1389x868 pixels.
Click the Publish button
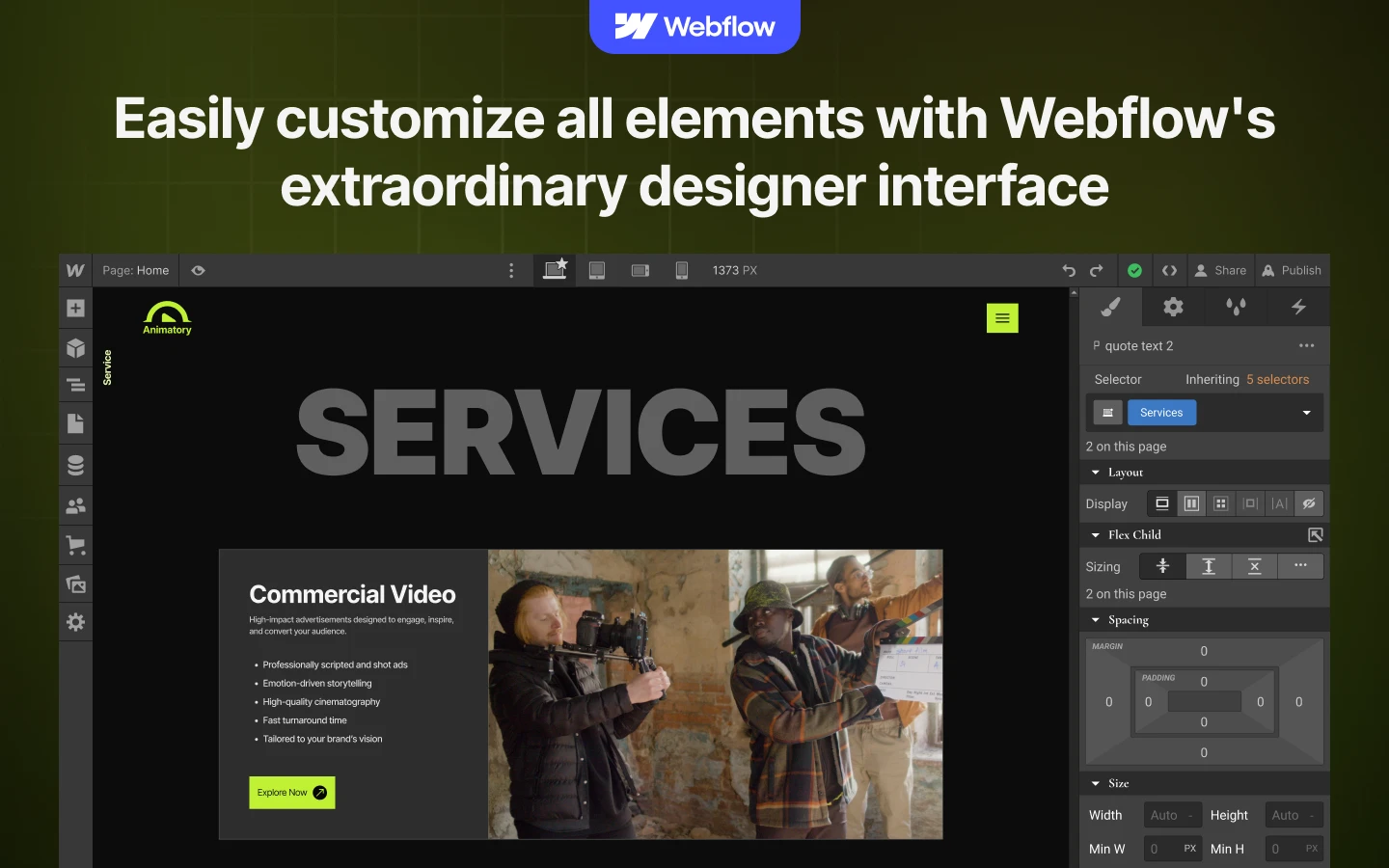pos(1292,271)
